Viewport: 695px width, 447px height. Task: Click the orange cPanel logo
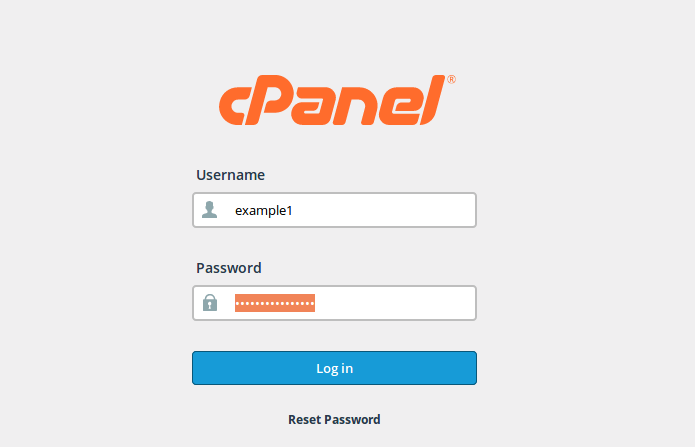[337, 100]
